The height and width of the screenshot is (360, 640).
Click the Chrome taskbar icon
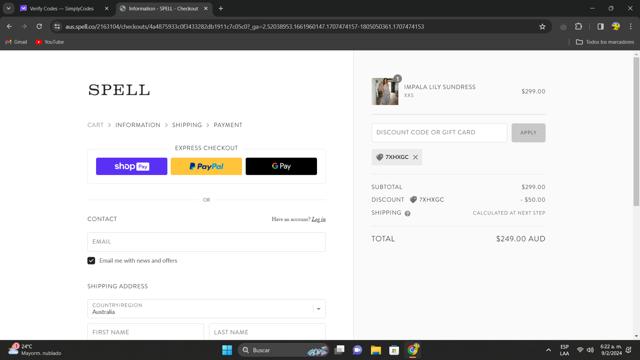[412, 350]
